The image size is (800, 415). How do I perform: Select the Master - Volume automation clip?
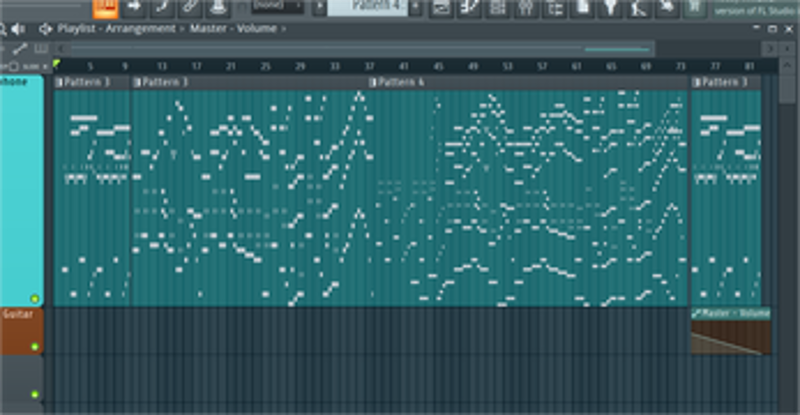[x=730, y=330]
